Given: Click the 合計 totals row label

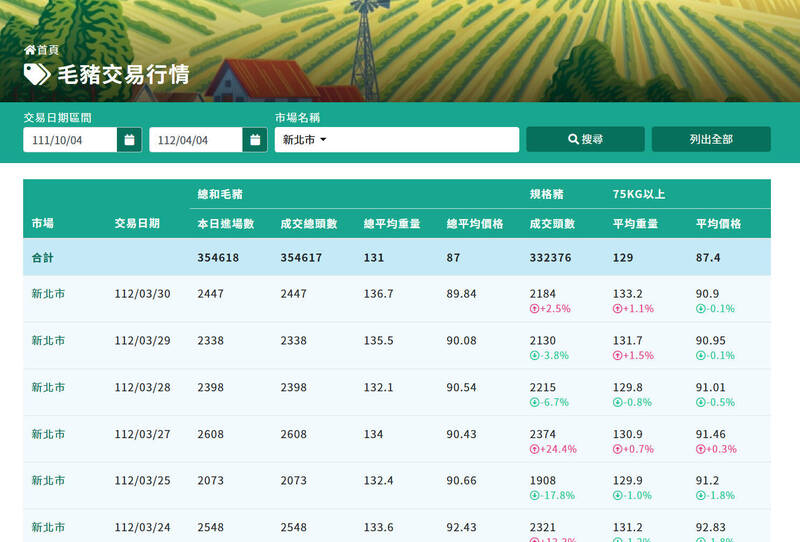Looking at the screenshot, I should [43, 258].
